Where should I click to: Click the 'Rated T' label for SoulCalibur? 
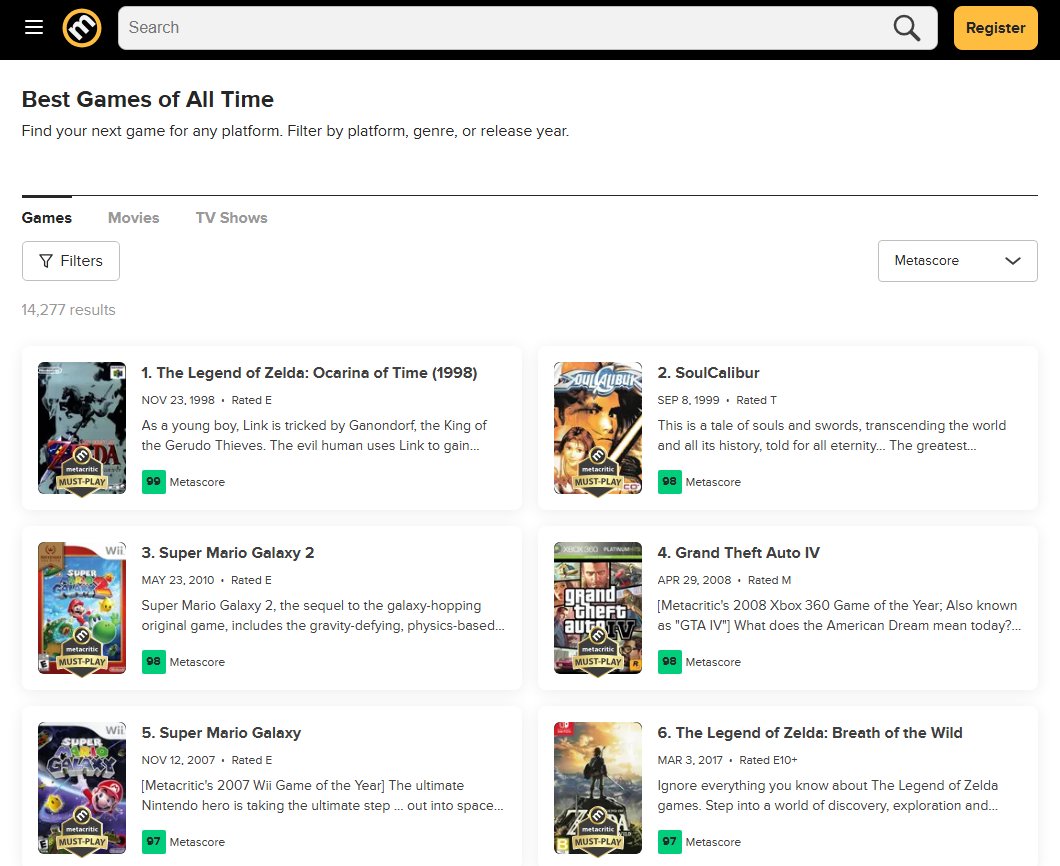pyautogui.click(x=756, y=400)
